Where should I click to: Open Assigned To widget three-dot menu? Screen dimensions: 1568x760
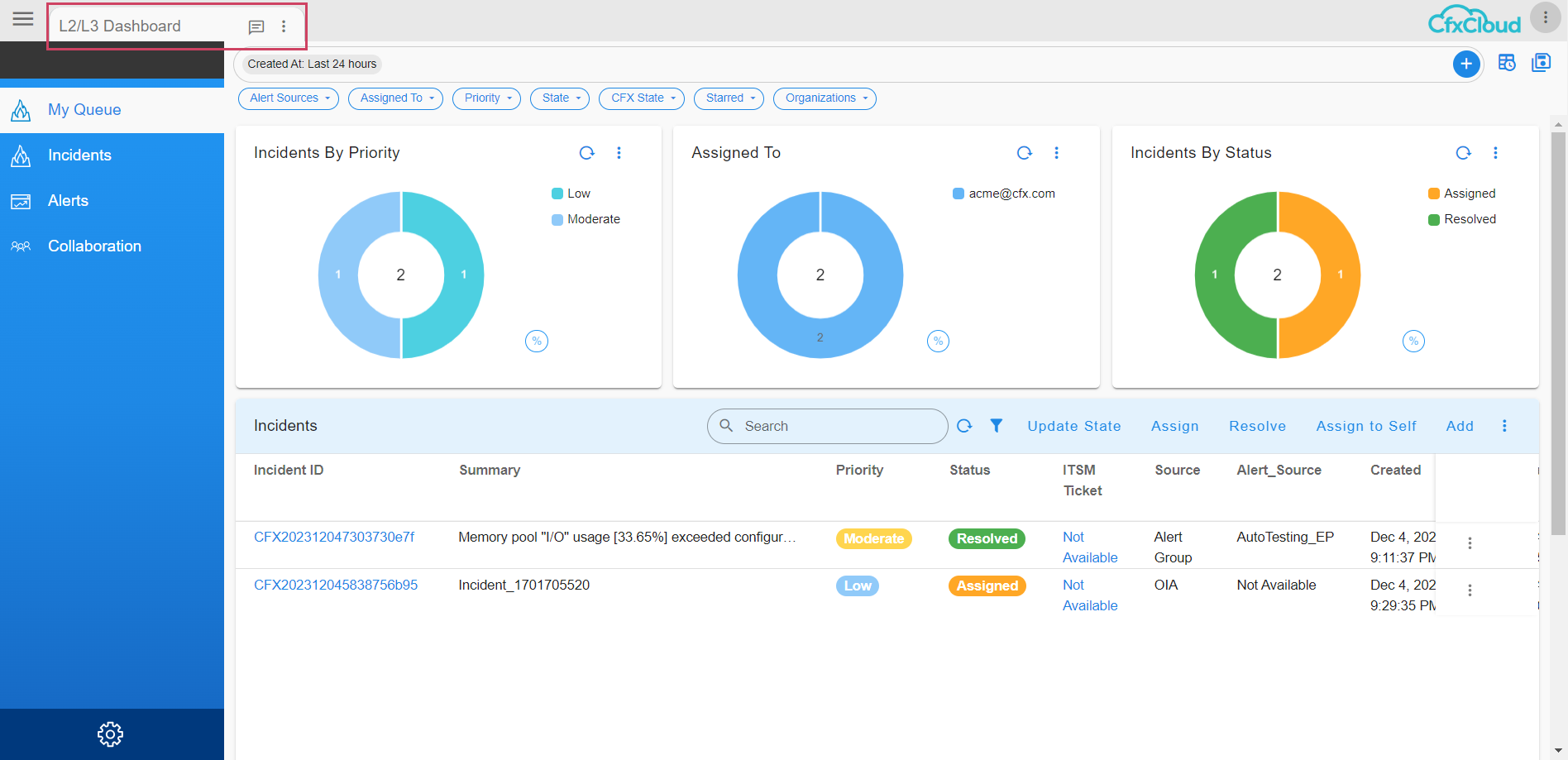pyautogui.click(x=1056, y=153)
